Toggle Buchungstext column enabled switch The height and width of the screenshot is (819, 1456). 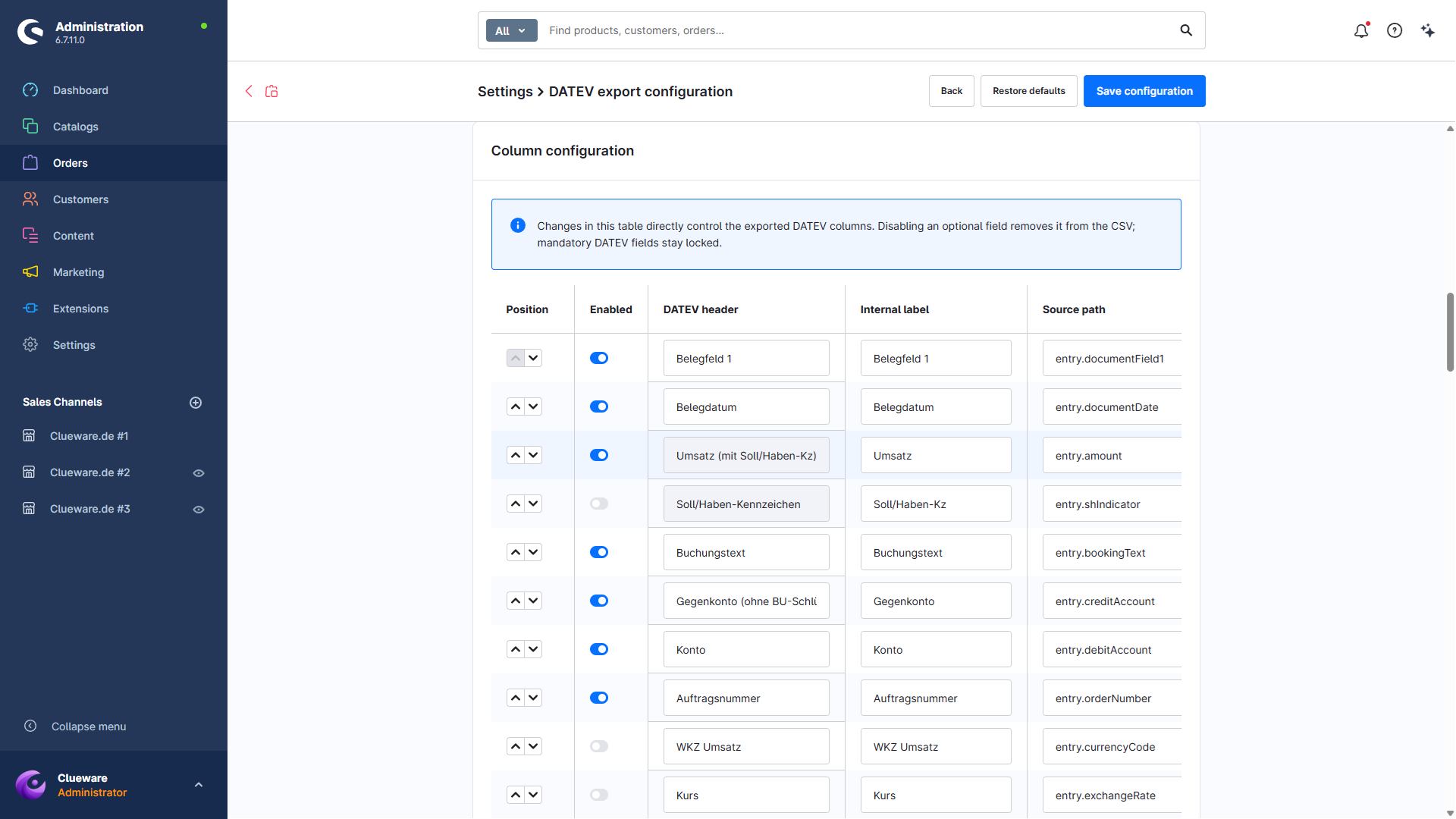click(x=599, y=552)
